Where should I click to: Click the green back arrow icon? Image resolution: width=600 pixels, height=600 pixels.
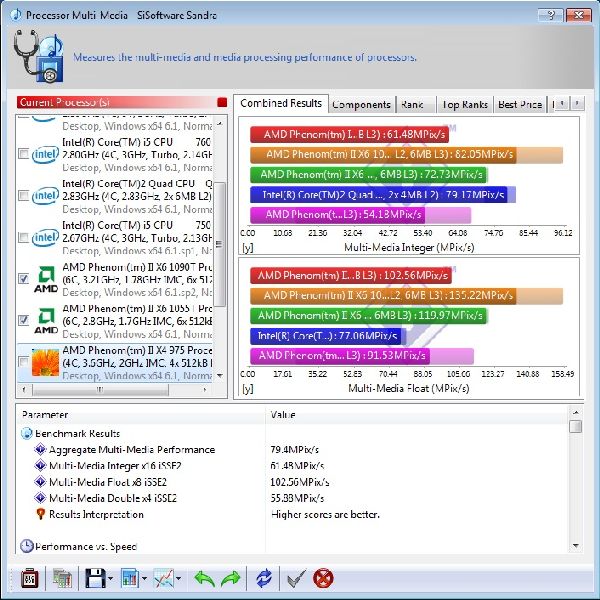click(204, 578)
